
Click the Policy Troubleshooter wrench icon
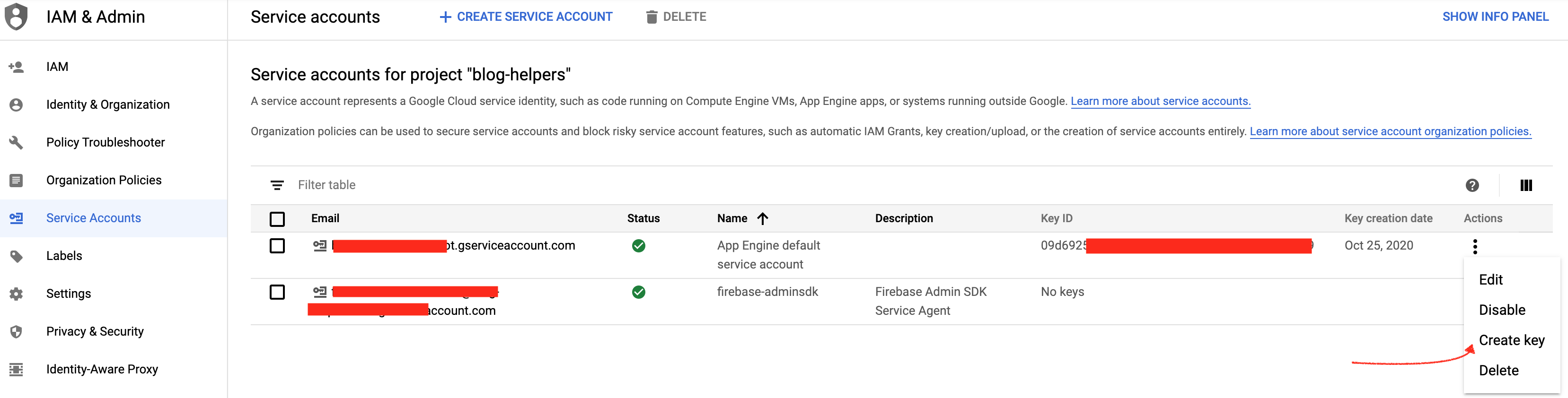(16, 142)
